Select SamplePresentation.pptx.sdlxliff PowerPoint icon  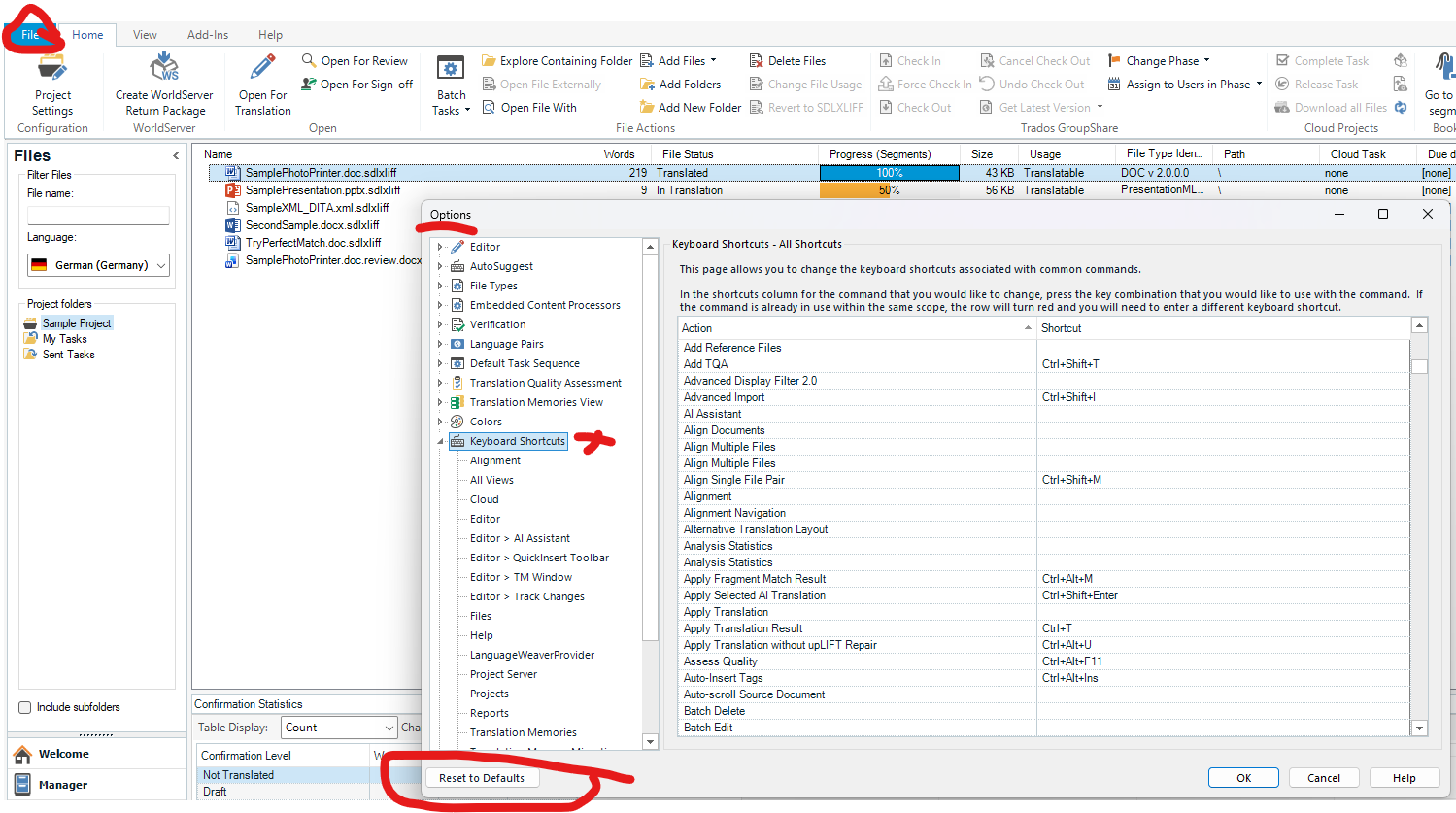232,190
